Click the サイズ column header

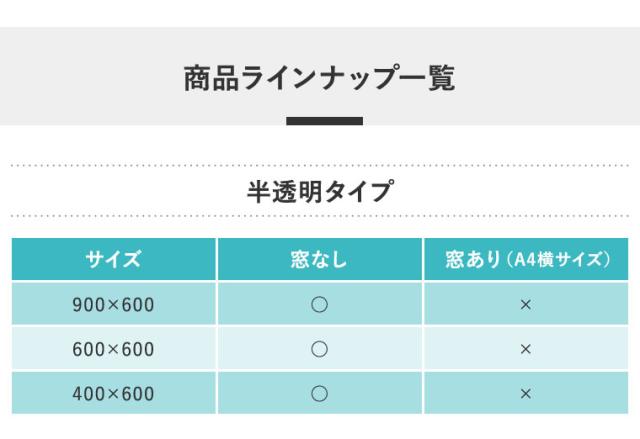(x=112, y=260)
